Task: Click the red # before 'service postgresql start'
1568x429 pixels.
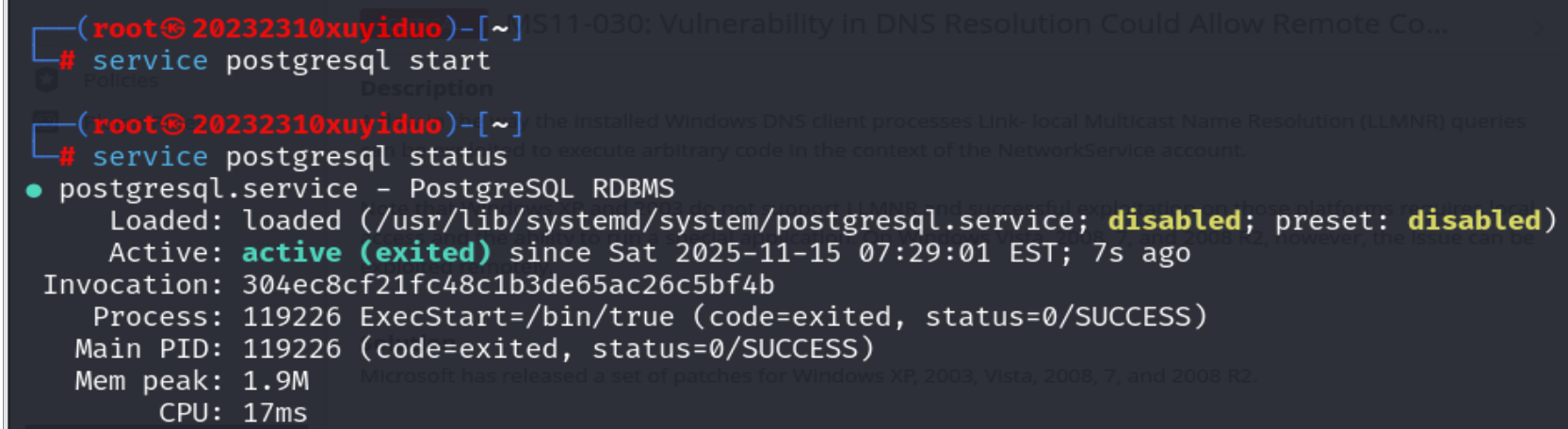Action: click(67, 61)
